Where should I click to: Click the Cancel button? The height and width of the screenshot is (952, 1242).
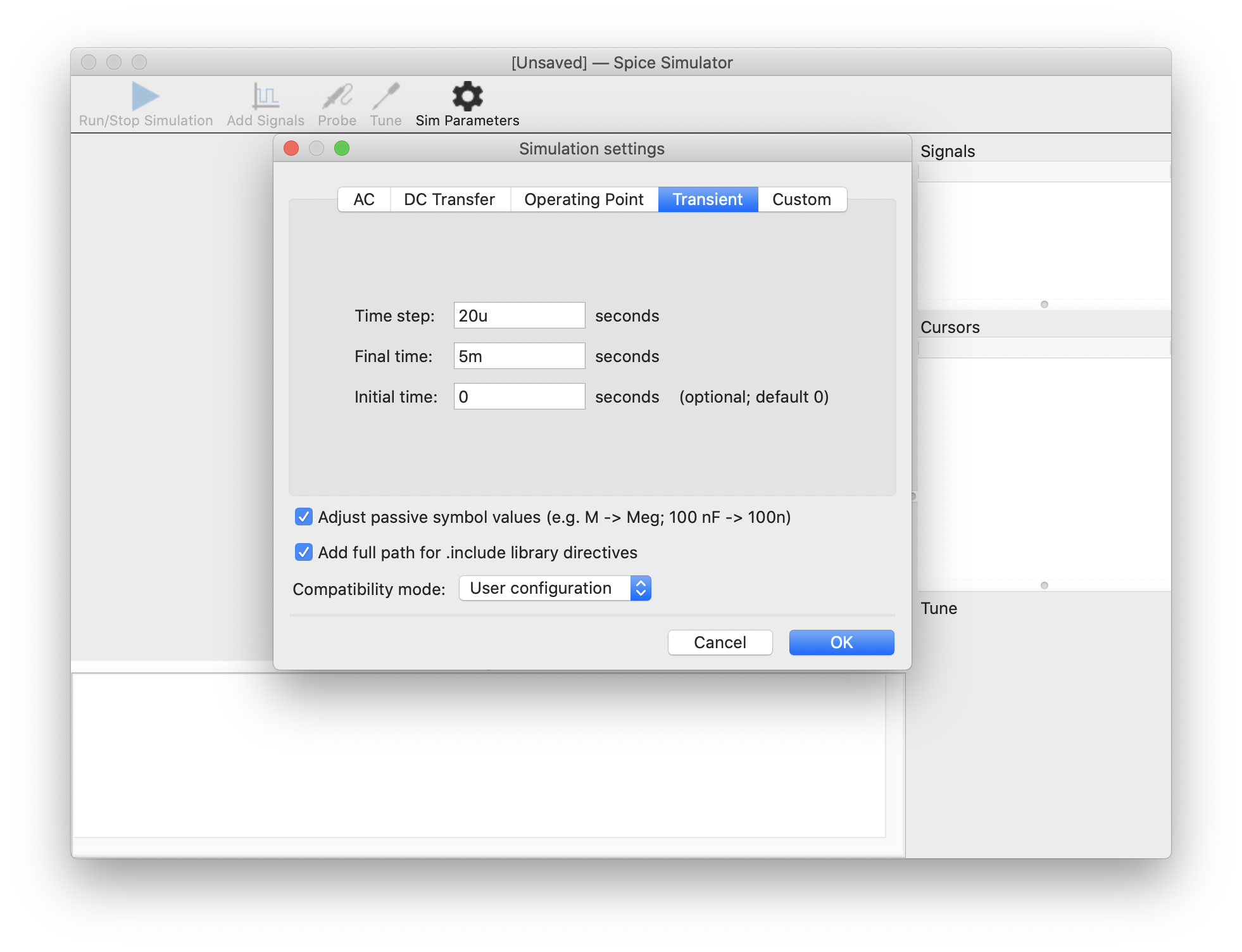pos(720,642)
